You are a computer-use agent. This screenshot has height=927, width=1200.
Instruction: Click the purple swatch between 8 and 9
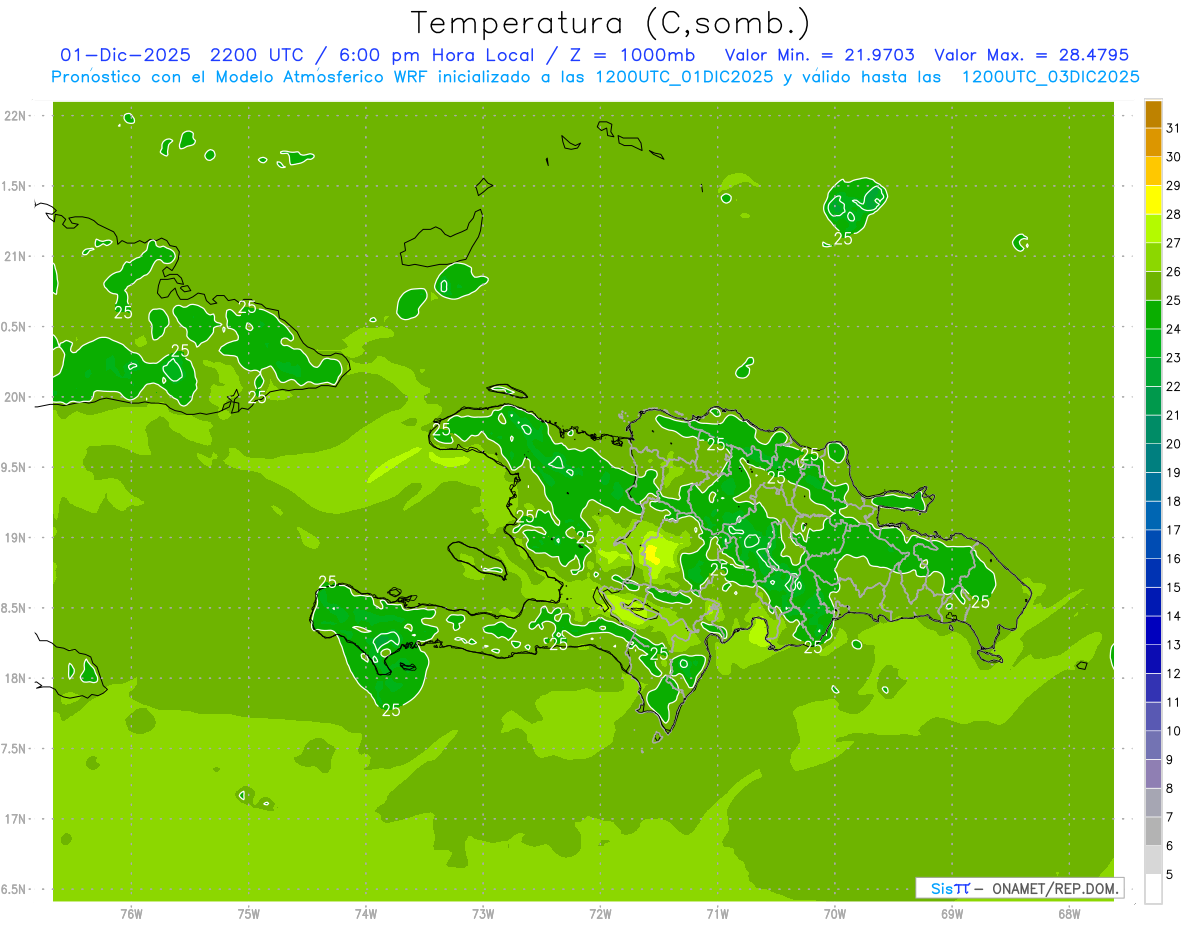pos(1153,774)
